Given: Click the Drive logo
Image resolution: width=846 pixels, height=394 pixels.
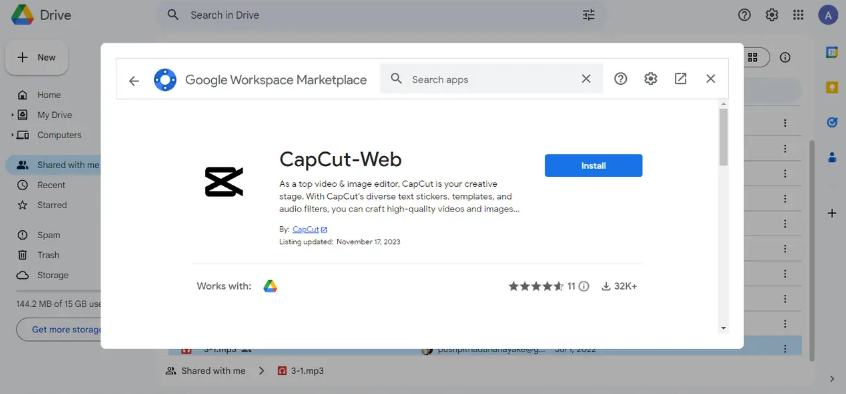Looking at the screenshot, I should pos(23,15).
